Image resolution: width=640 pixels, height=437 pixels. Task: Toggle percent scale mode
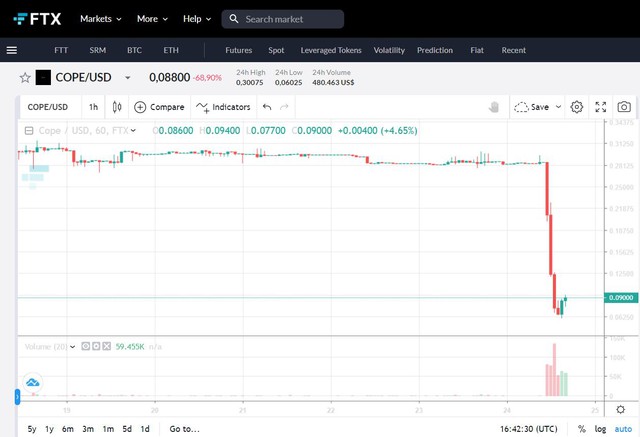582,429
